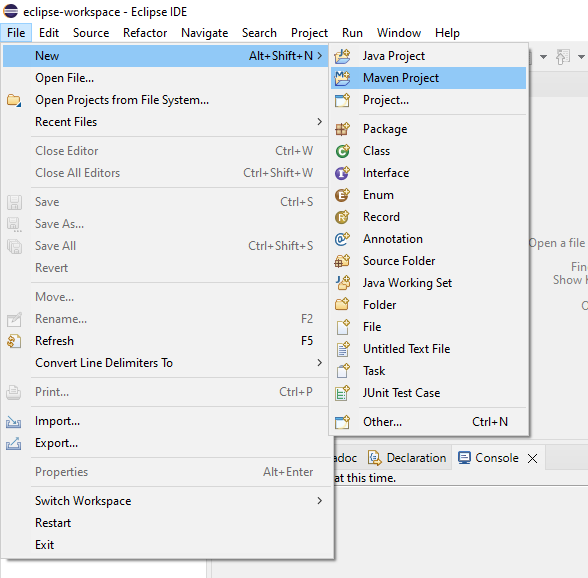Click the JUnit Test Case icon

point(342,393)
